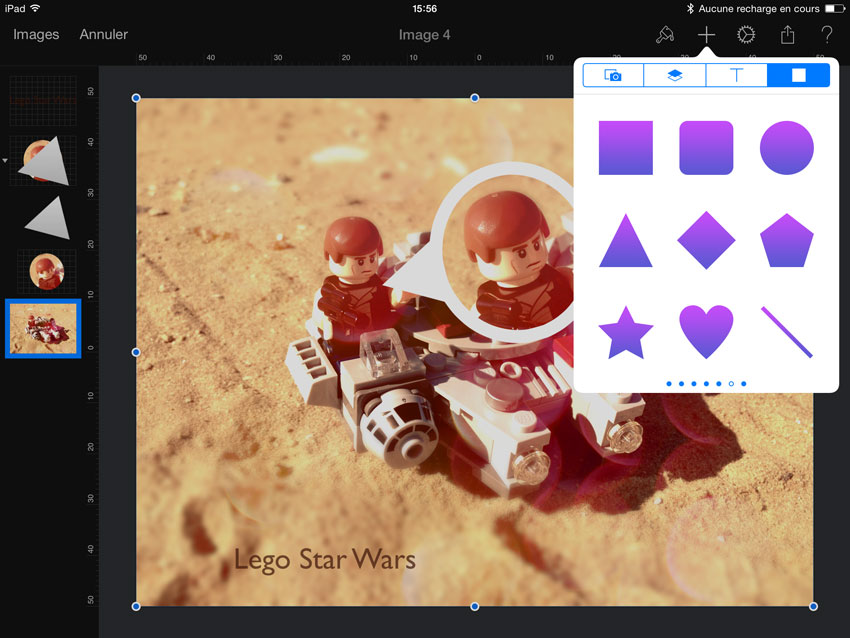
Task: Insert the rounded rectangle shape
Action: pos(706,147)
